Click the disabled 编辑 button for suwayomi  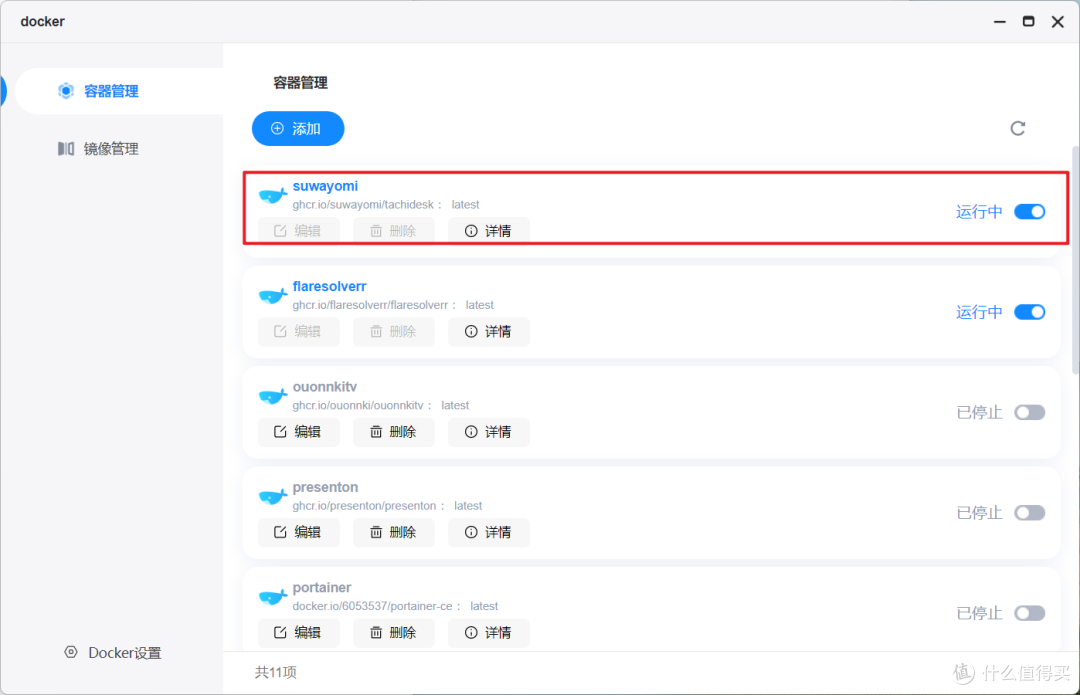[298, 231]
